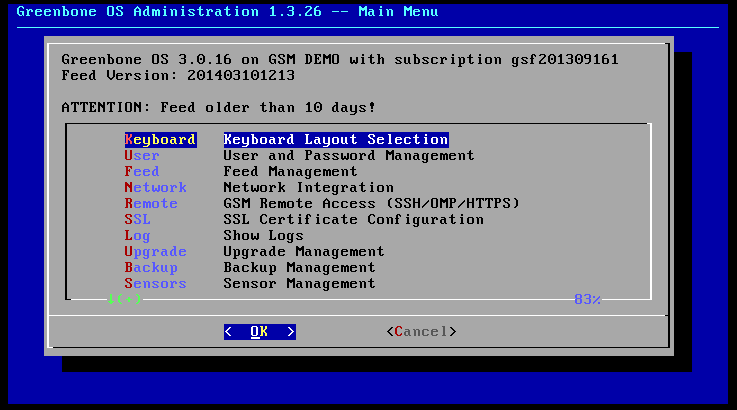Screen dimensions: 737x410
Task: Select the SSL menu entry
Action: [x=137, y=220]
